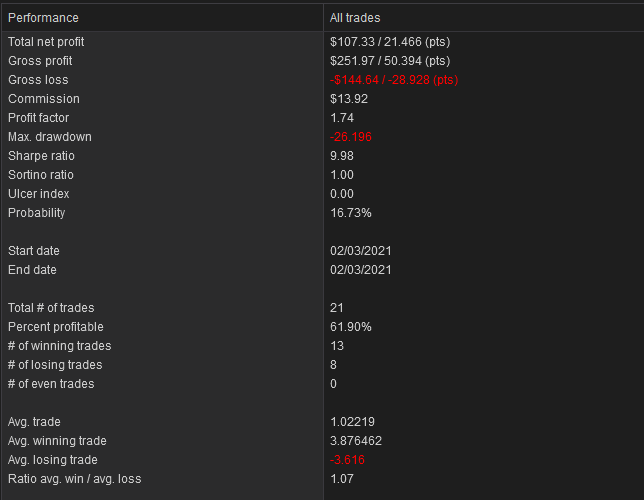Image resolution: width=644 pixels, height=500 pixels.
Task: Click the red Gross loss value
Action: [393, 80]
